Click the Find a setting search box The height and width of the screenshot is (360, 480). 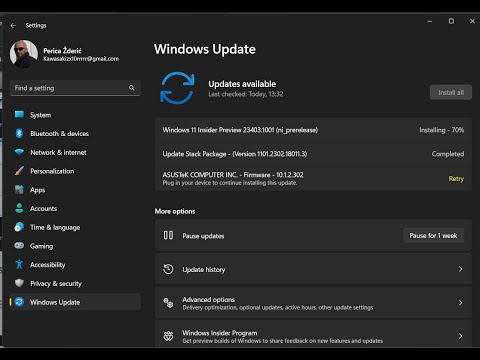[75, 88]
